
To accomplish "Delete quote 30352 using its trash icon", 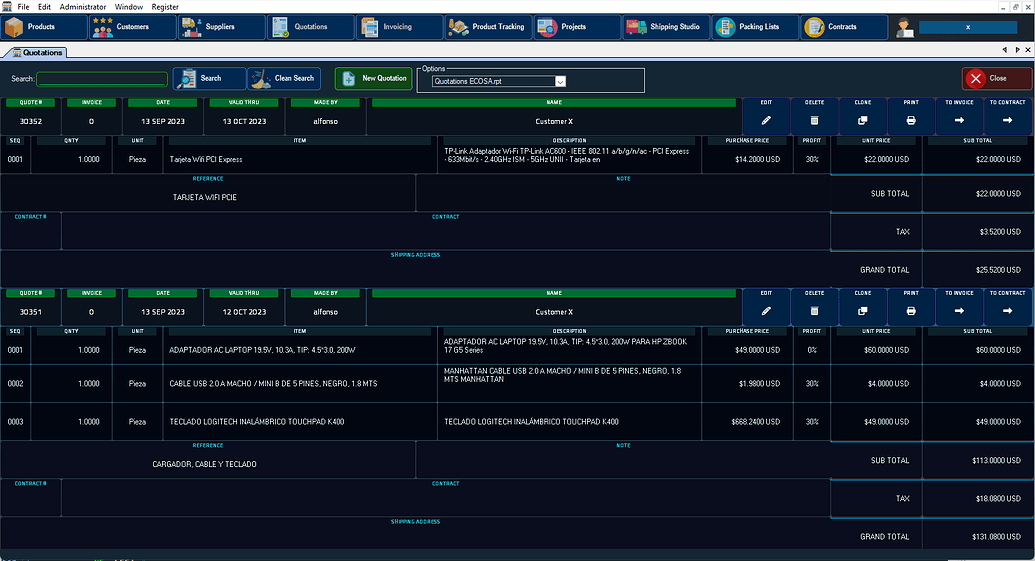I will click(x=814, y=120).
